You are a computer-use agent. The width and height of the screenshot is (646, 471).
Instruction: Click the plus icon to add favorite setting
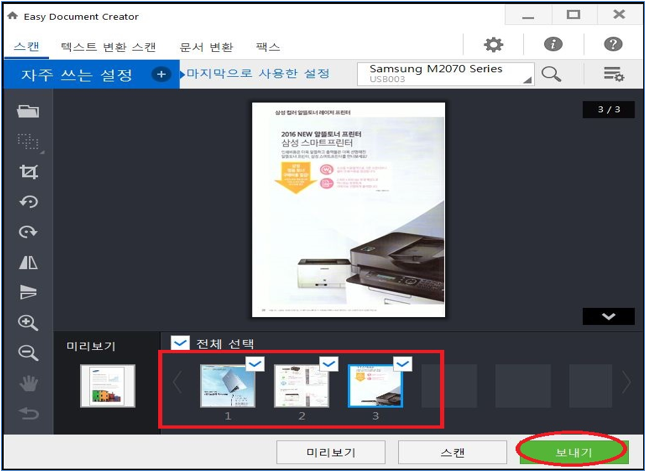[x=161, y=75]
